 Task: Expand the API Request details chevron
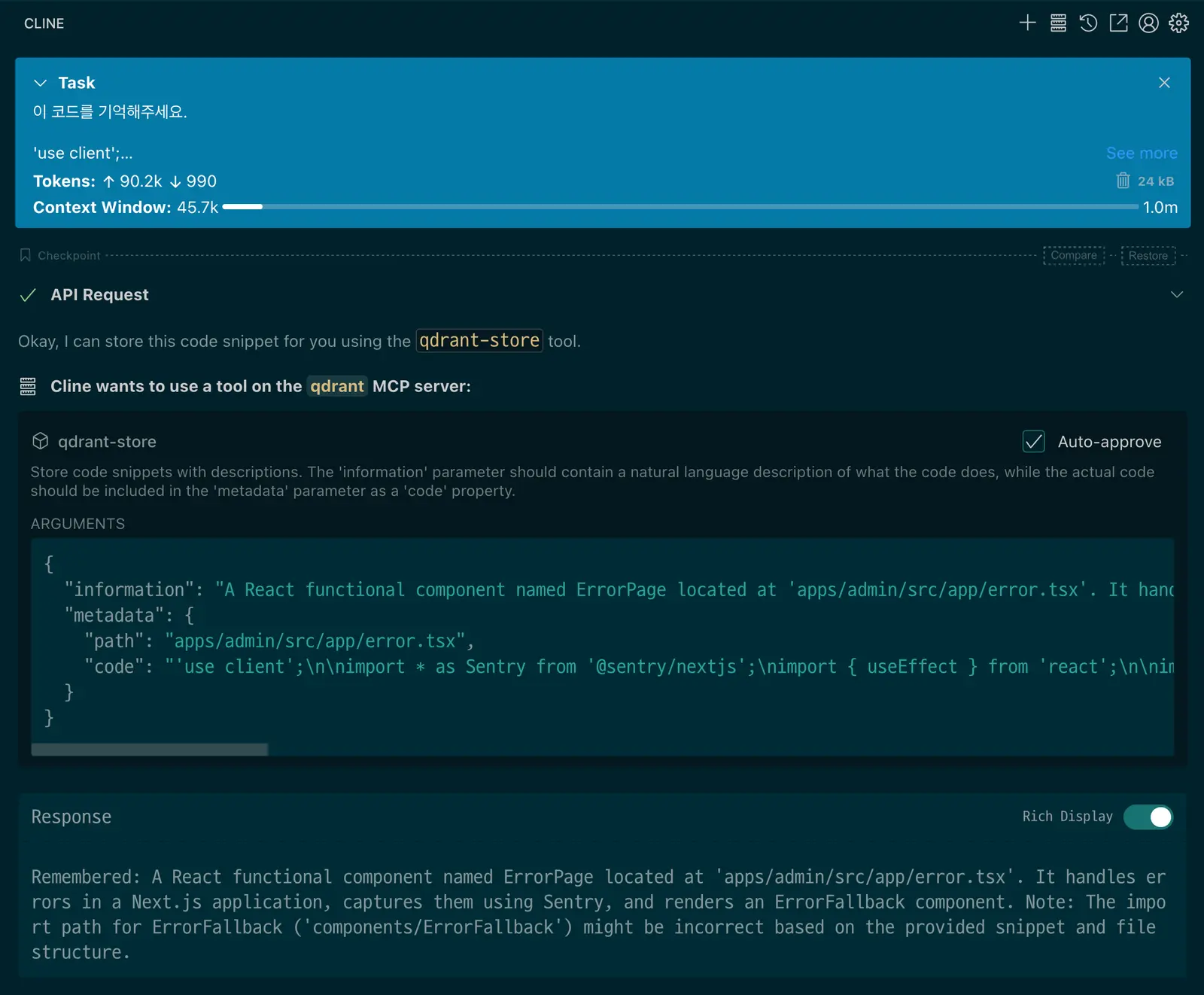(x=1177, y=294)
